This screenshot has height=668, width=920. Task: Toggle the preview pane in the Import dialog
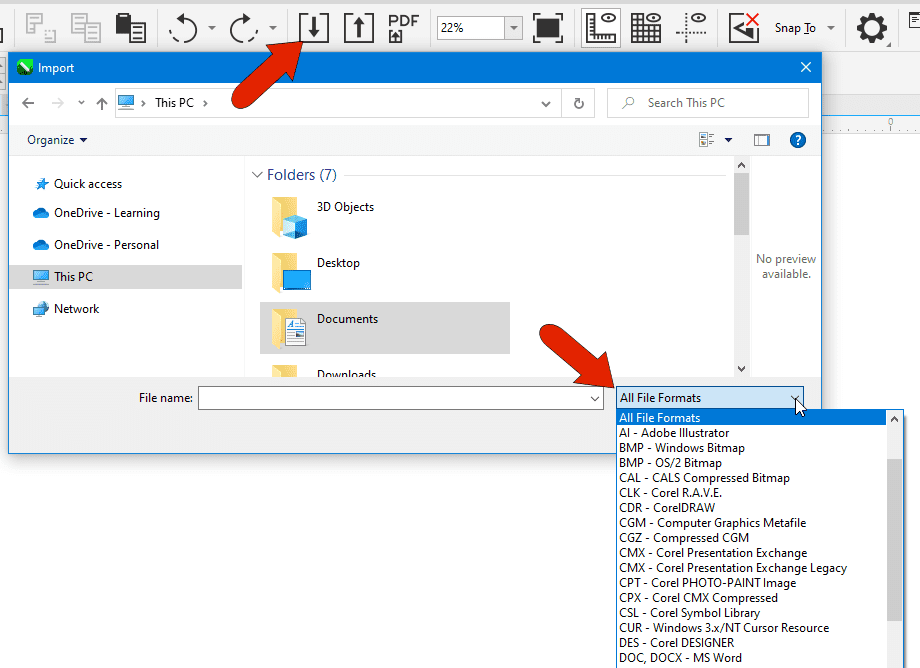click(x=762, y=139)
